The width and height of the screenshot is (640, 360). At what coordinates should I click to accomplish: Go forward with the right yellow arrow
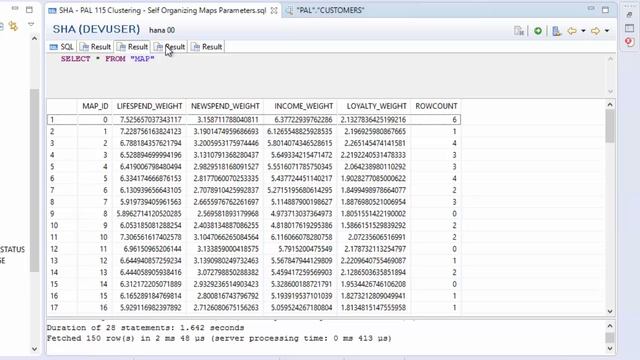(596, 31)
